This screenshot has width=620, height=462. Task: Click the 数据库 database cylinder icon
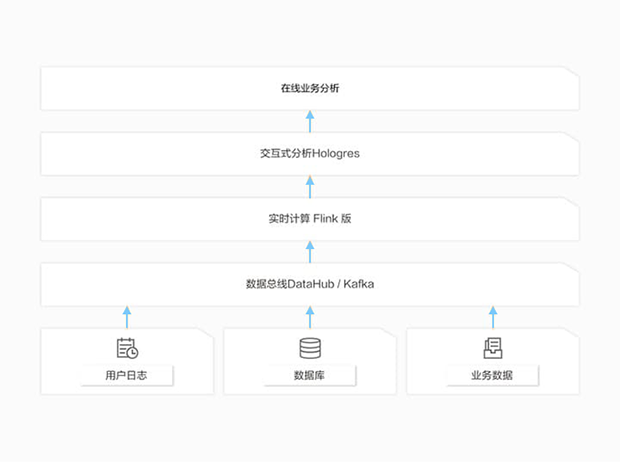tap(310, 348)
